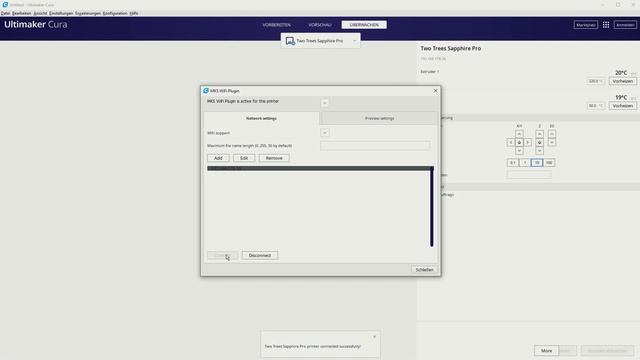Click the Edit button
Viewport: 640px width, 360px height.
pyautogui.click(x=244, y=158)
